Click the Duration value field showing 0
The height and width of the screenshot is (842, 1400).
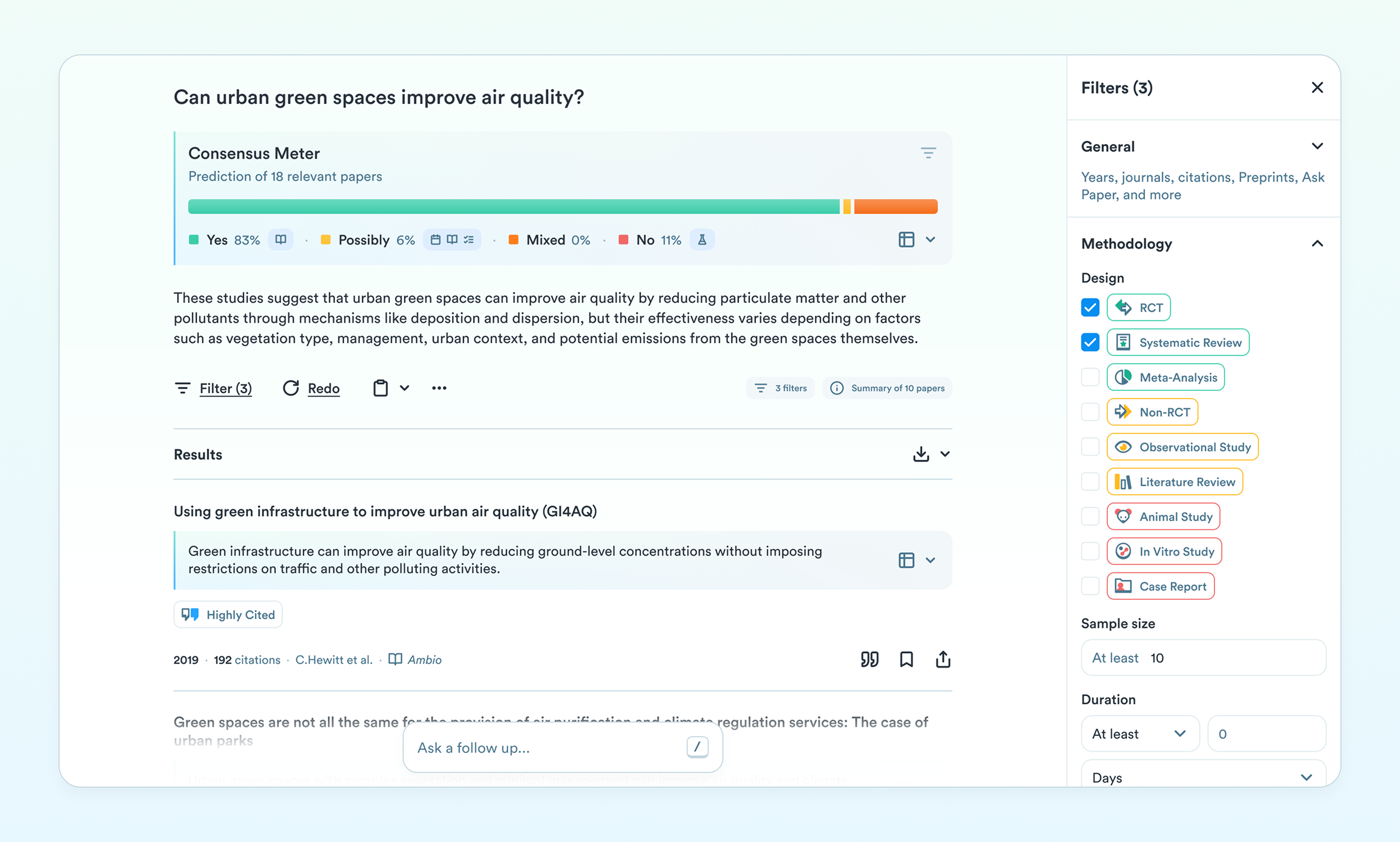coord(1266,733)
